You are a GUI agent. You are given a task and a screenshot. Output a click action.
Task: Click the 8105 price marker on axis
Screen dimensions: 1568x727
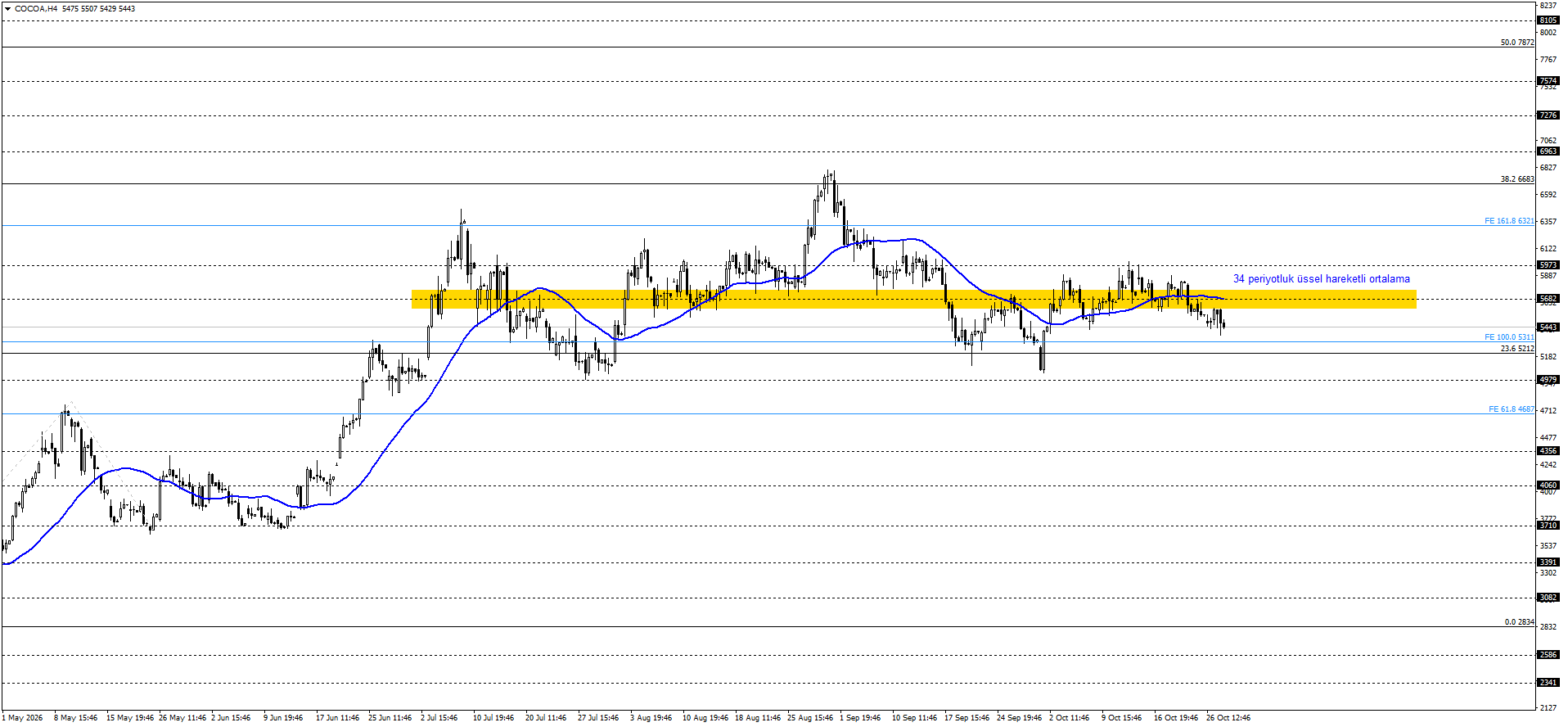tap(1548, 20)
